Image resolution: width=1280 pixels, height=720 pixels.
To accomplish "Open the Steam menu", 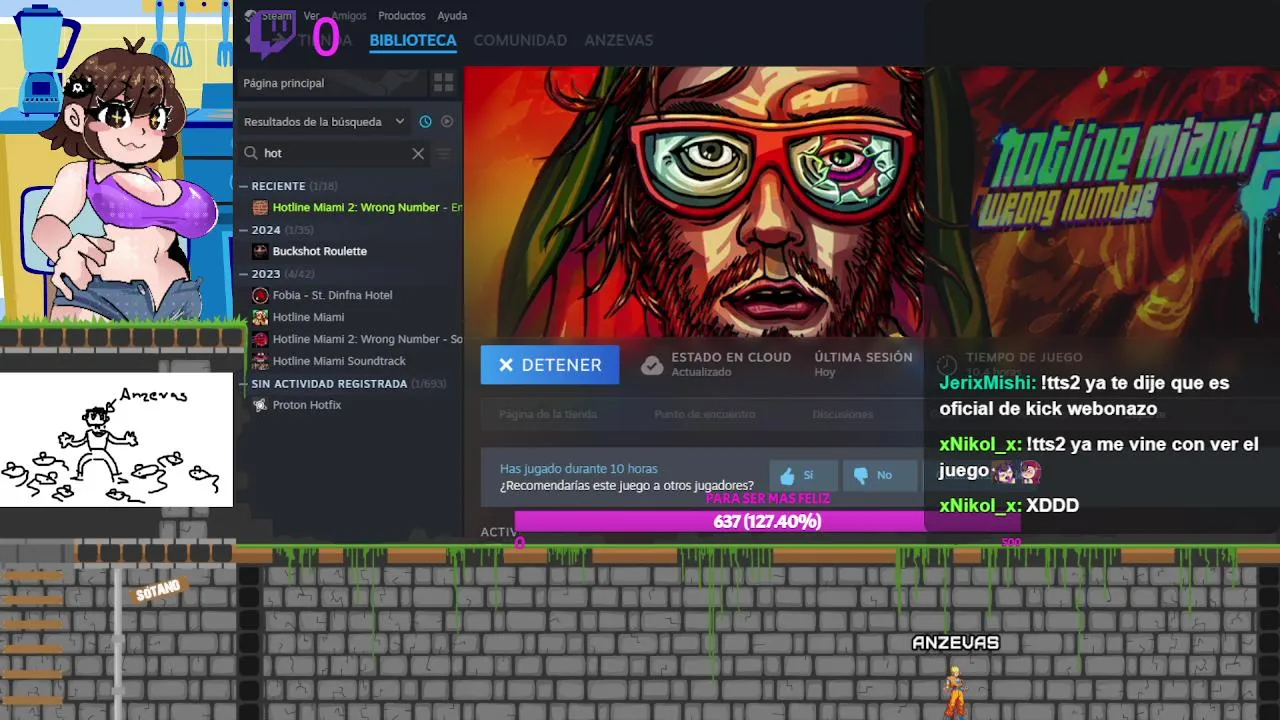I will pos(276,16).
